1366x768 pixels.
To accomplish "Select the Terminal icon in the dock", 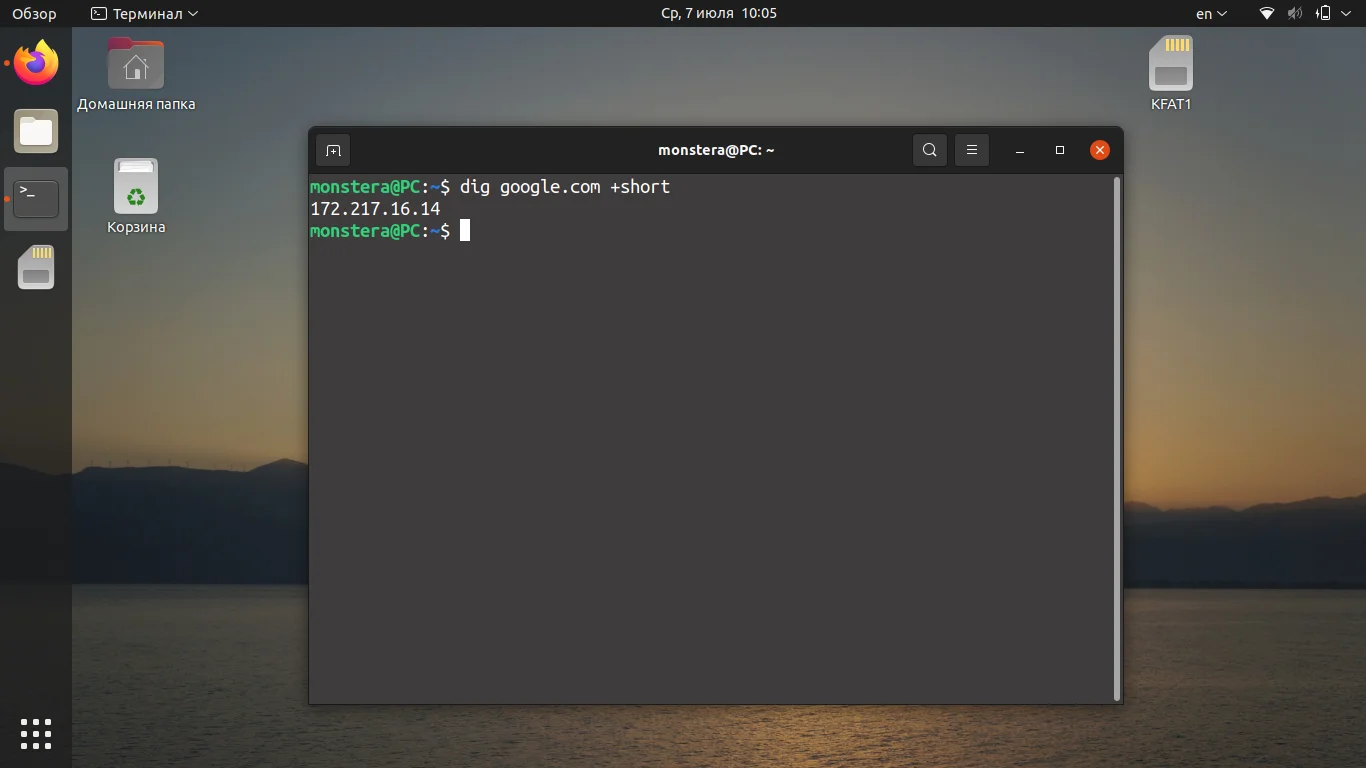I will click(x=36, y=199).
